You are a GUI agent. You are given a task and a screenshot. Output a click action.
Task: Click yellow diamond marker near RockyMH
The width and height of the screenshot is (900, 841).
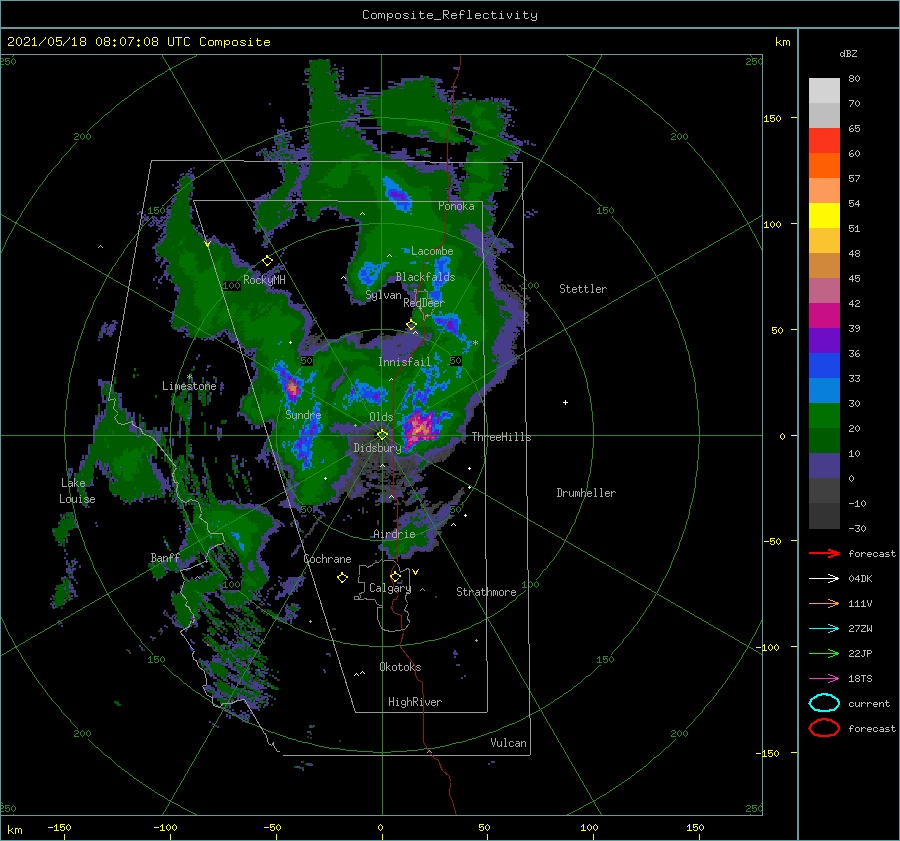[x=267, y=261]
